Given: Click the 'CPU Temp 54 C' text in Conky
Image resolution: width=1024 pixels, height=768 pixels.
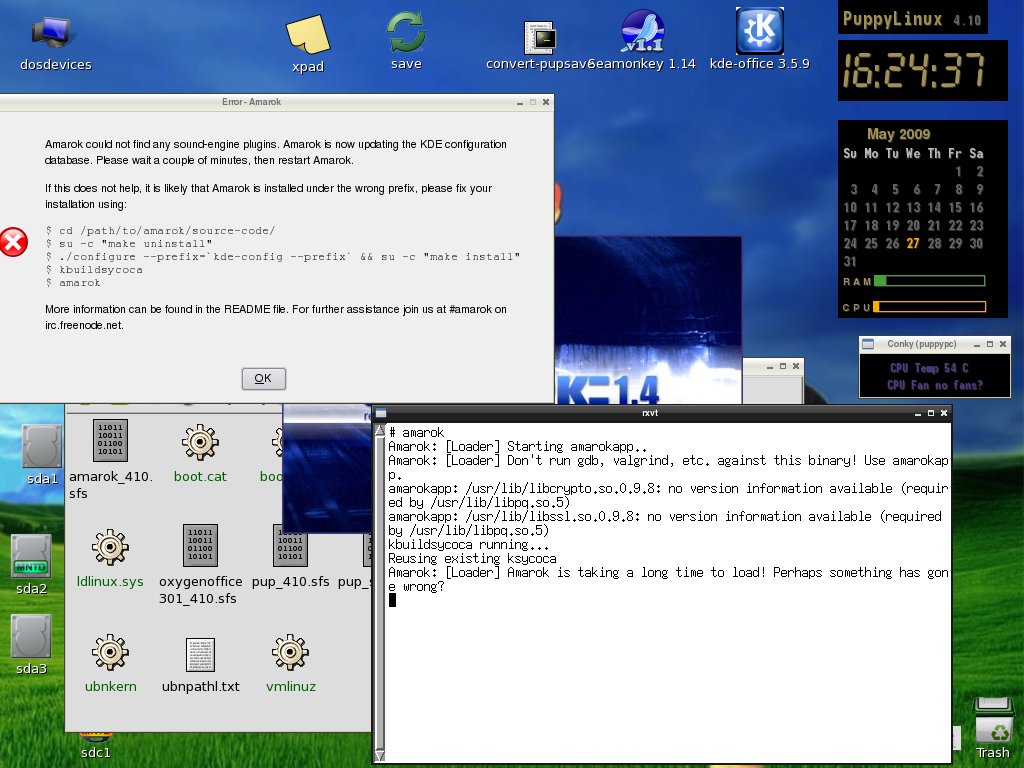Looking at the screenshot, I should (929, 368).
